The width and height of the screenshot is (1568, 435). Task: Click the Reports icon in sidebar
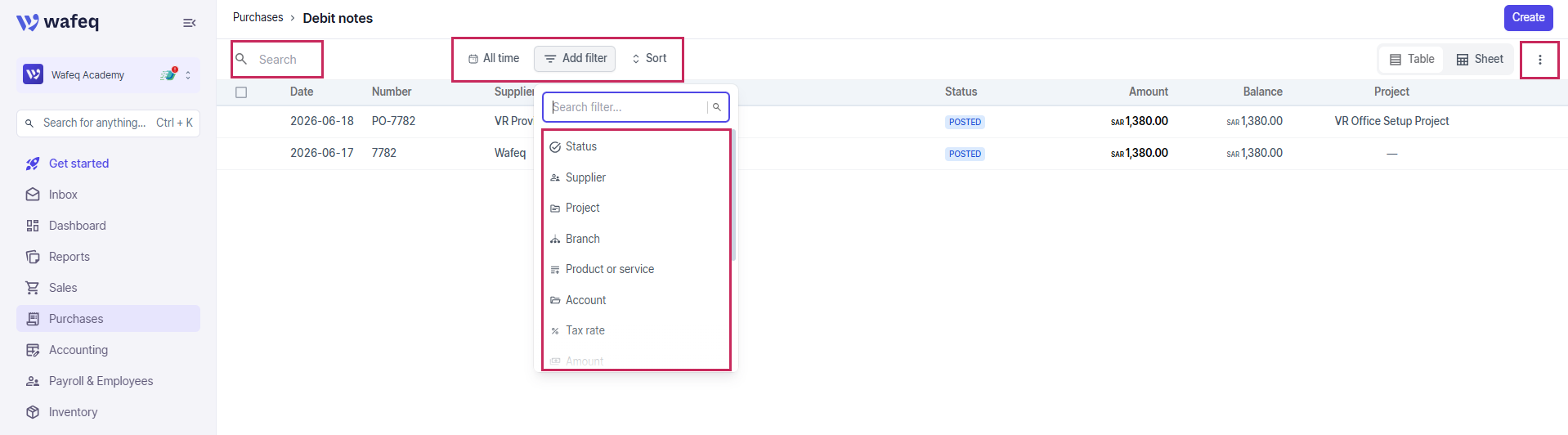[33, 257]
